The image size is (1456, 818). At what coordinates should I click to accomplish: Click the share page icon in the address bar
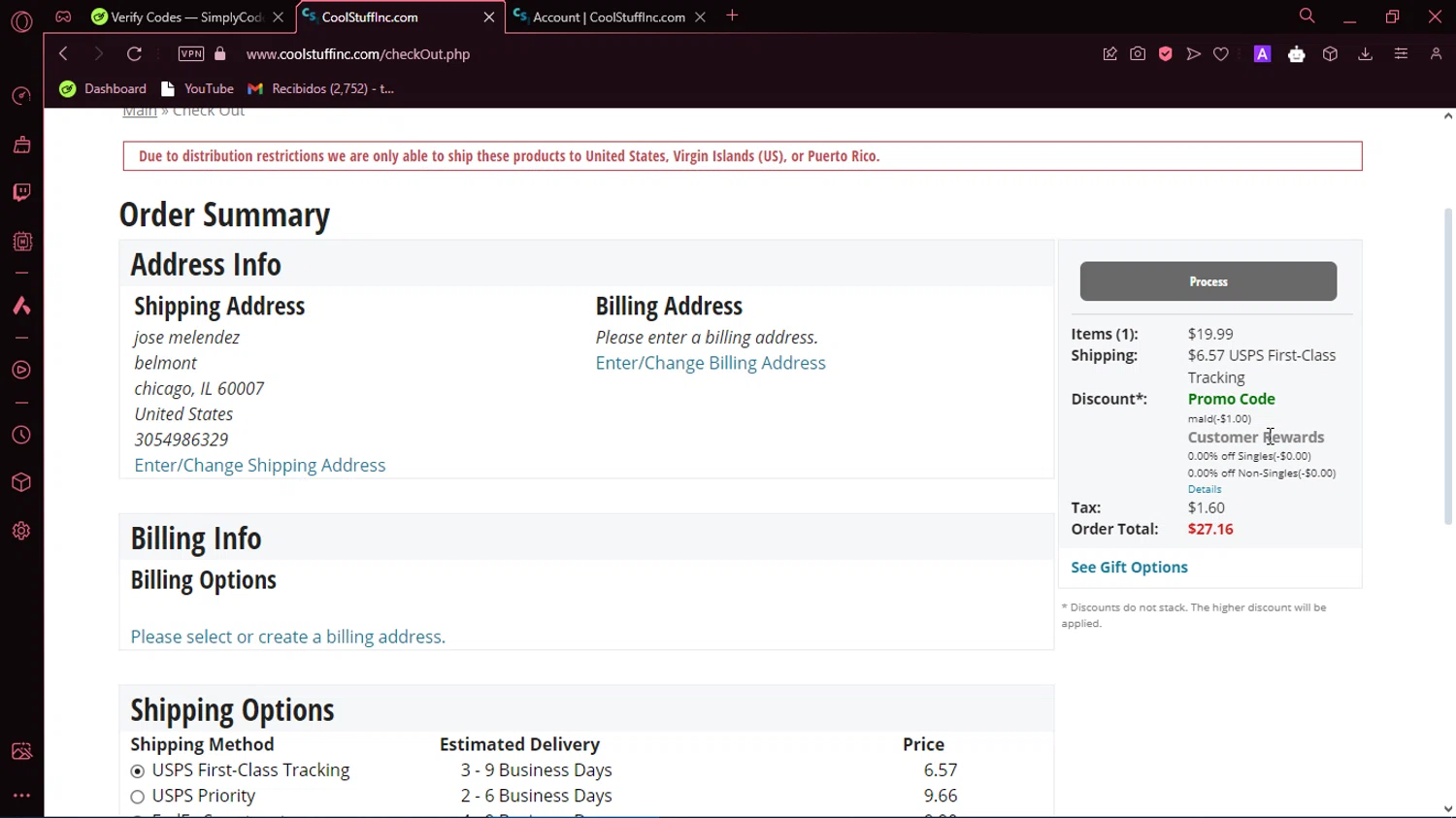click(1109, 54)
